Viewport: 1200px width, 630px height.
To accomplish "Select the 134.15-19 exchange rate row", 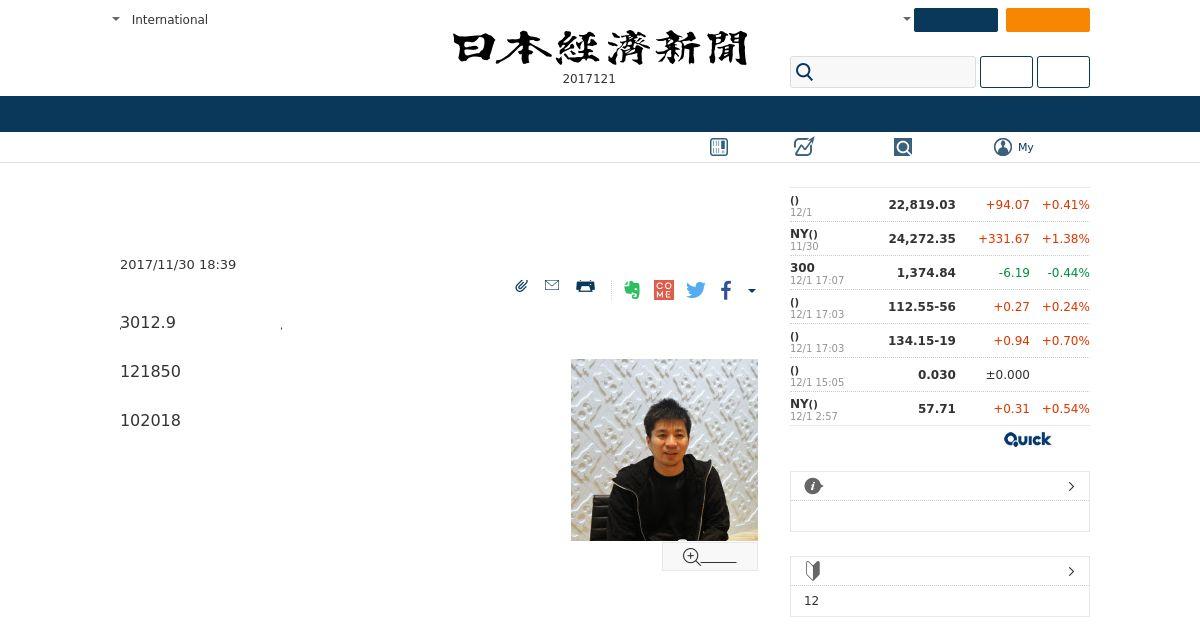I will (940, 341).
